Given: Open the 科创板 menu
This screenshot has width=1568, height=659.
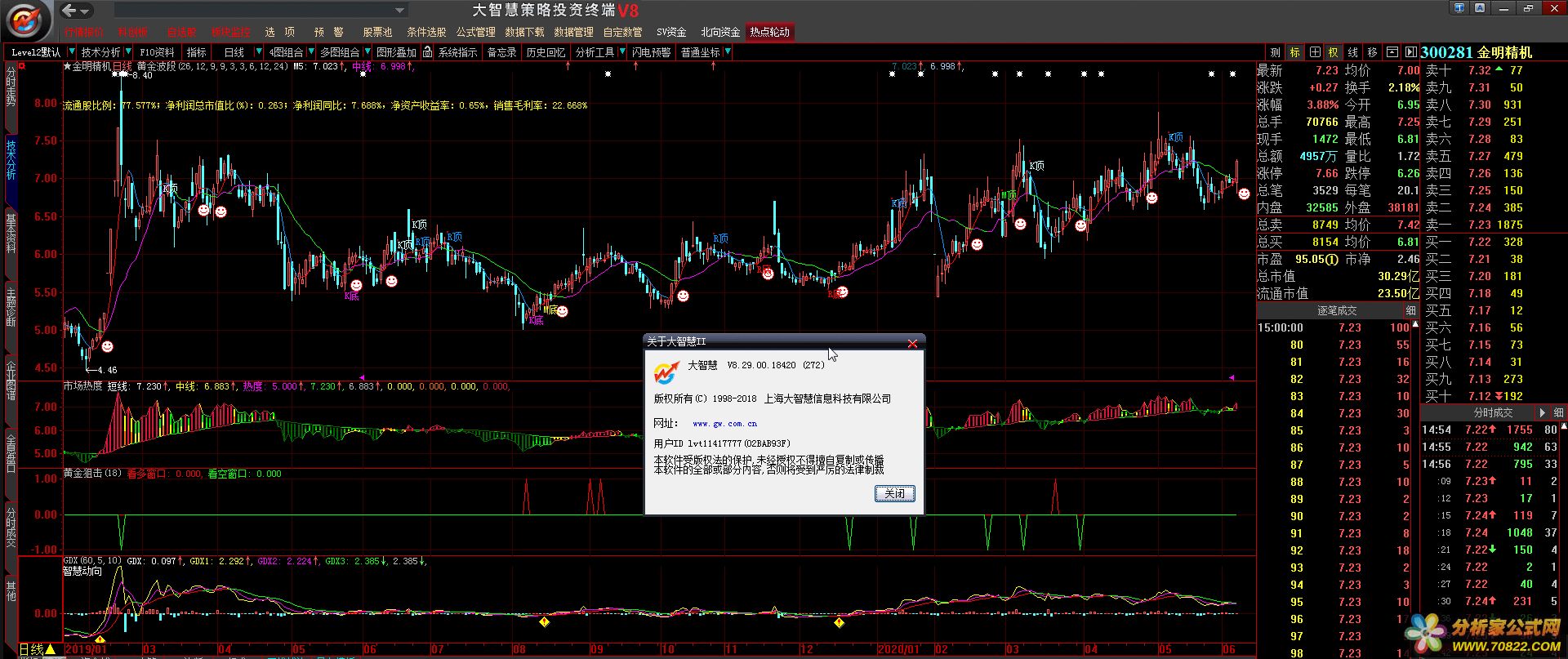Looking at the screenshot, I should [133, 32].
